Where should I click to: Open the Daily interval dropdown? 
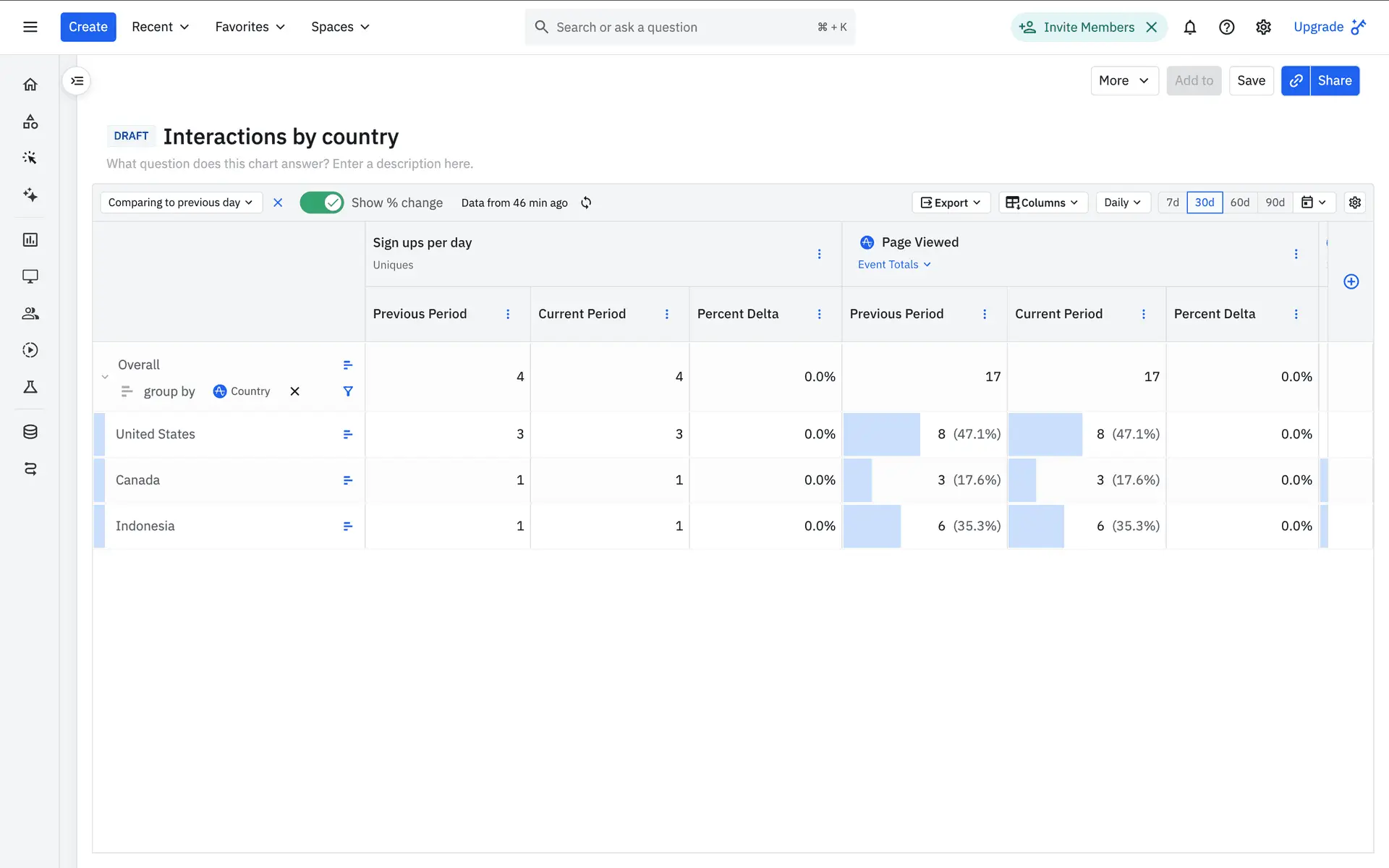click(x=1122, y=203)
